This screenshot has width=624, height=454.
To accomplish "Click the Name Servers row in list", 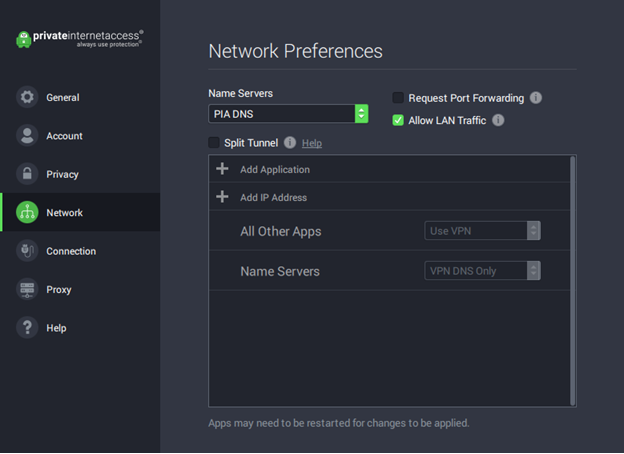I will [390, 271].
